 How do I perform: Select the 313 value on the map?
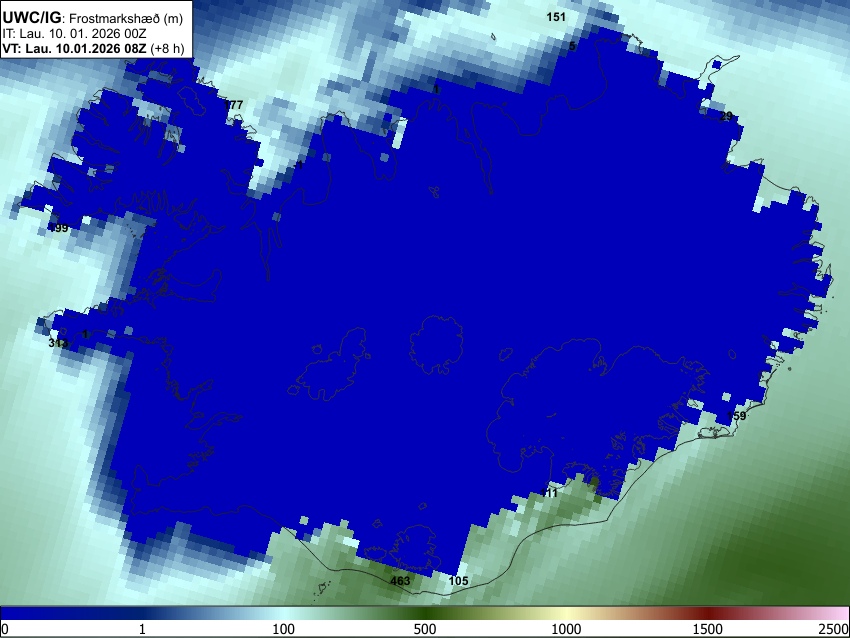pyautogui.click(x=58, y=343)
